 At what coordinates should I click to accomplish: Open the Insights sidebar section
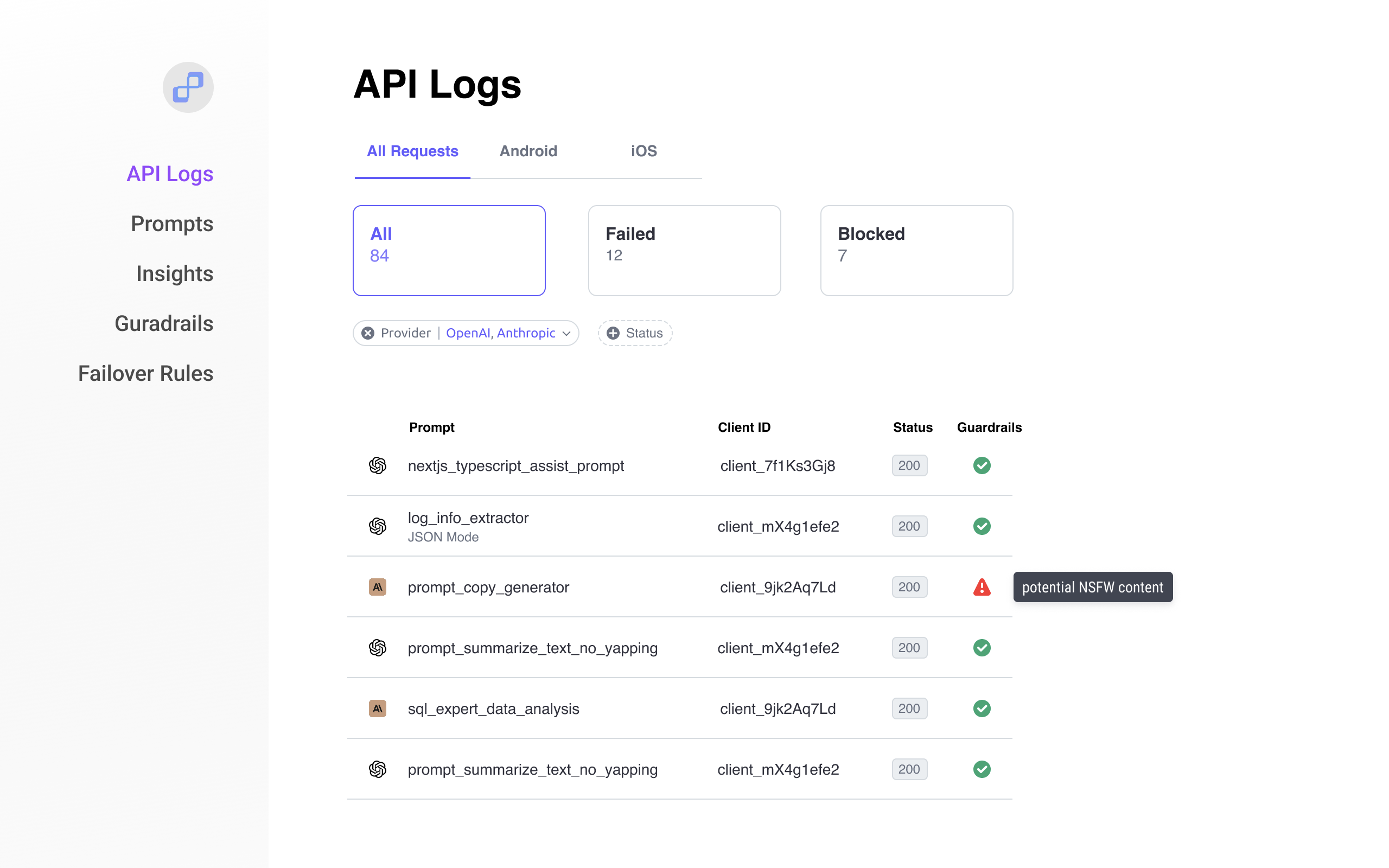pos(175,273)
